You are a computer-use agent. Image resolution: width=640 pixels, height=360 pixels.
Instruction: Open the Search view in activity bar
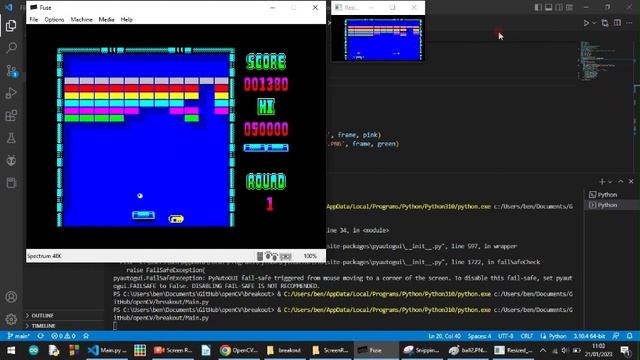(x=11, y=48)
